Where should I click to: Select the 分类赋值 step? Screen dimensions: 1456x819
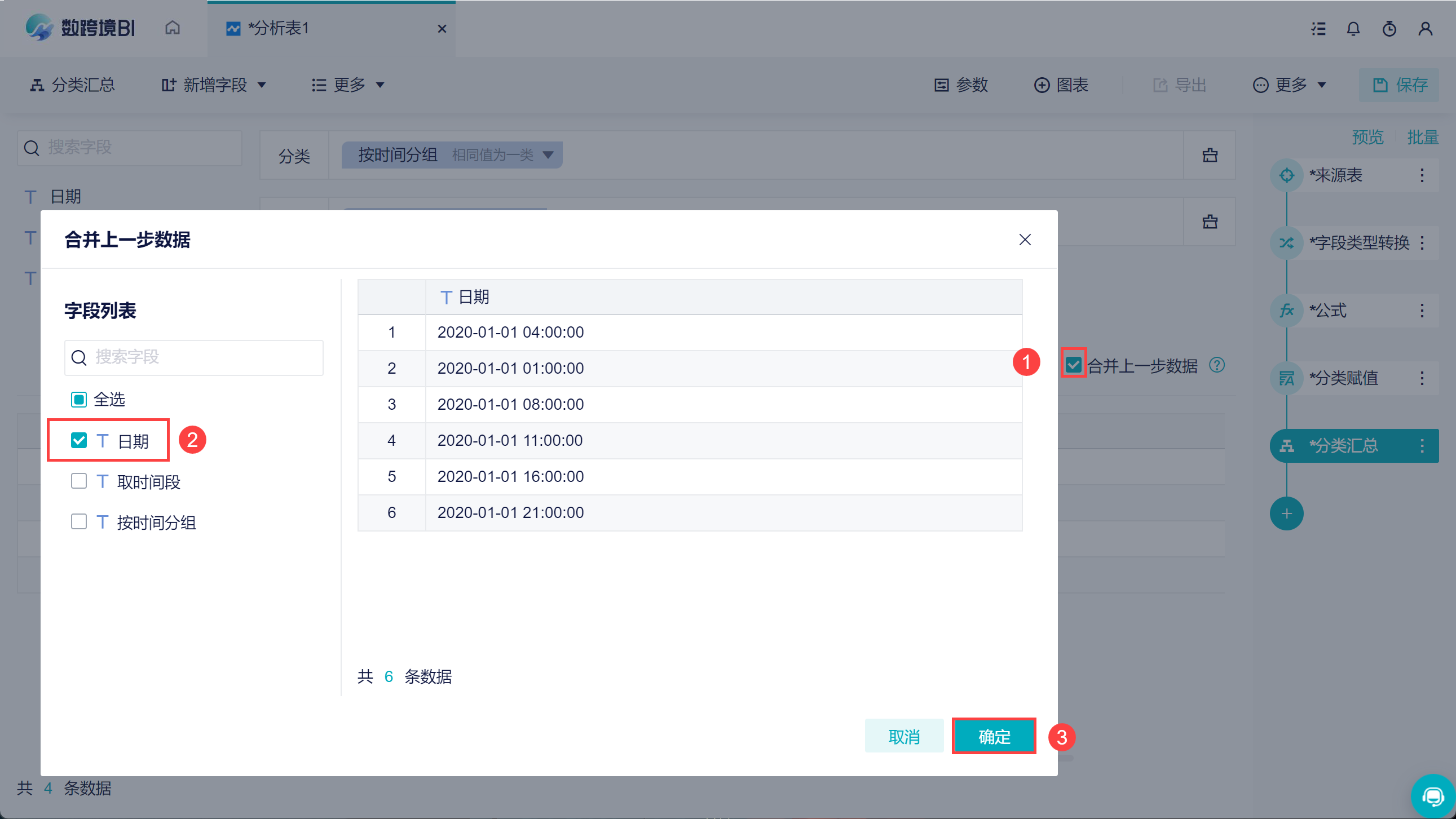point(1344,378)
